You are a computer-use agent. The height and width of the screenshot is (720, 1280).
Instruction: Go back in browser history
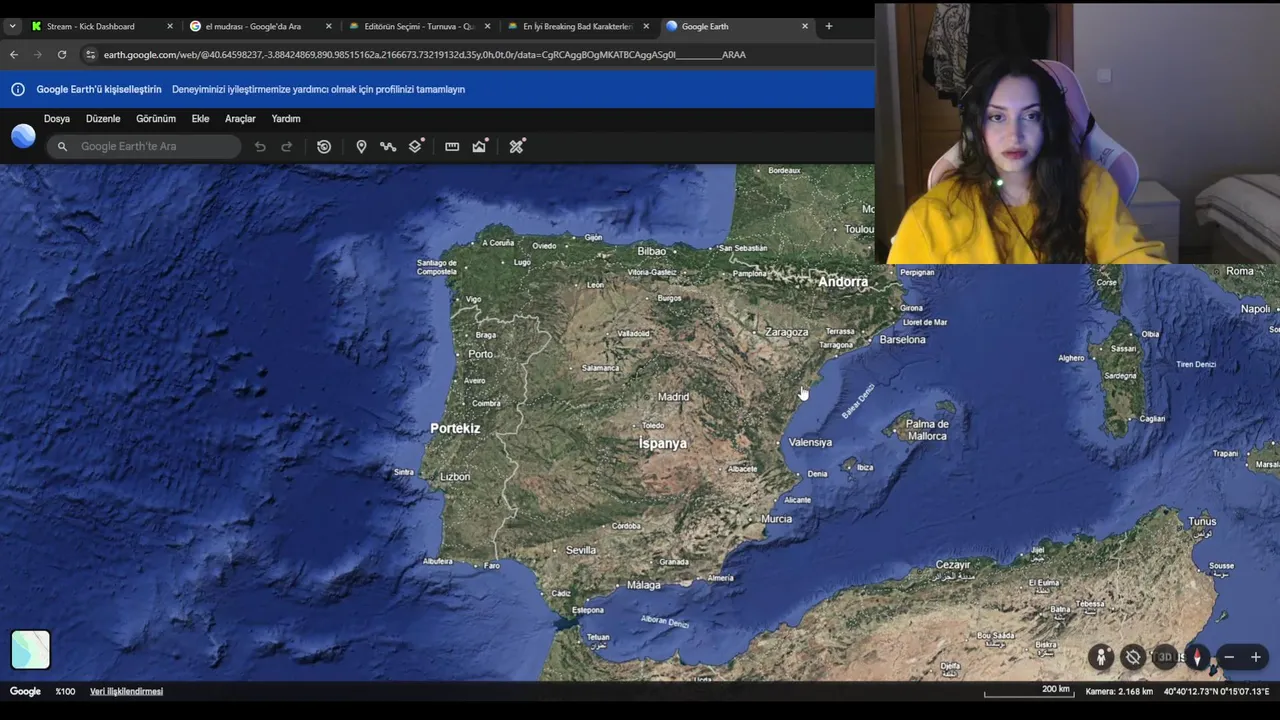pos(14,55)
